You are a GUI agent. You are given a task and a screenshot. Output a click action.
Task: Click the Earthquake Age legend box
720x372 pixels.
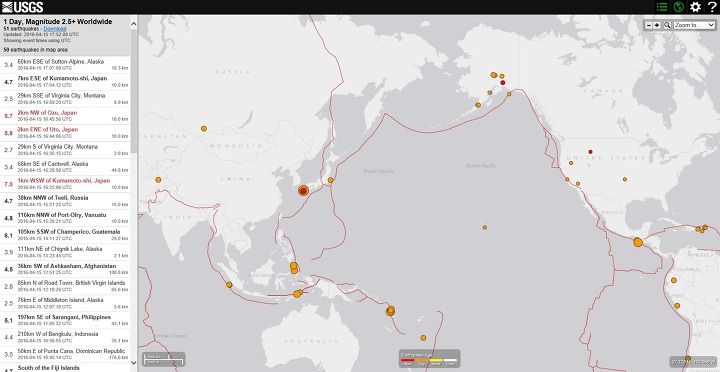429,359
